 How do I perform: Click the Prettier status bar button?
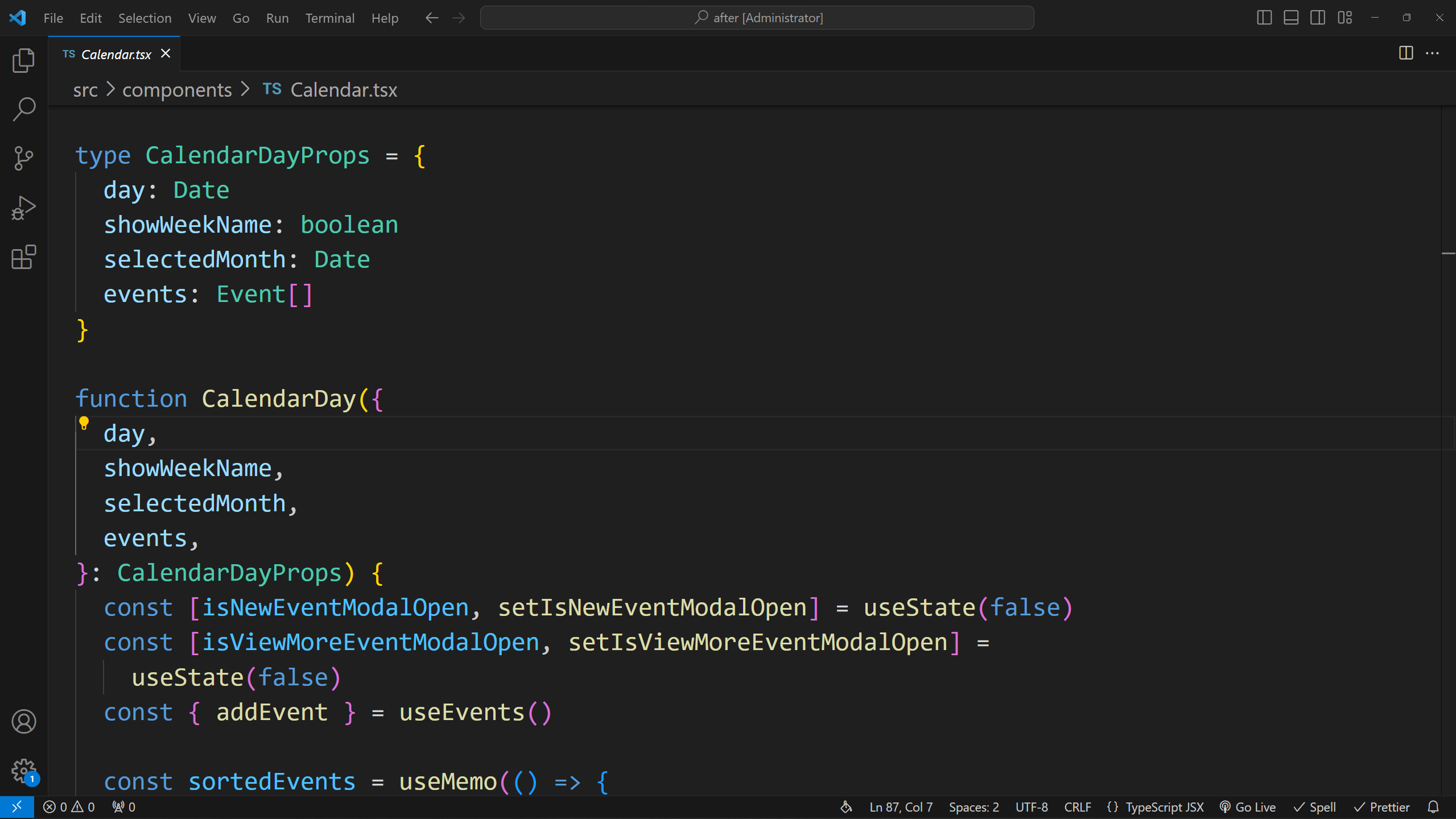[1381, 807]
